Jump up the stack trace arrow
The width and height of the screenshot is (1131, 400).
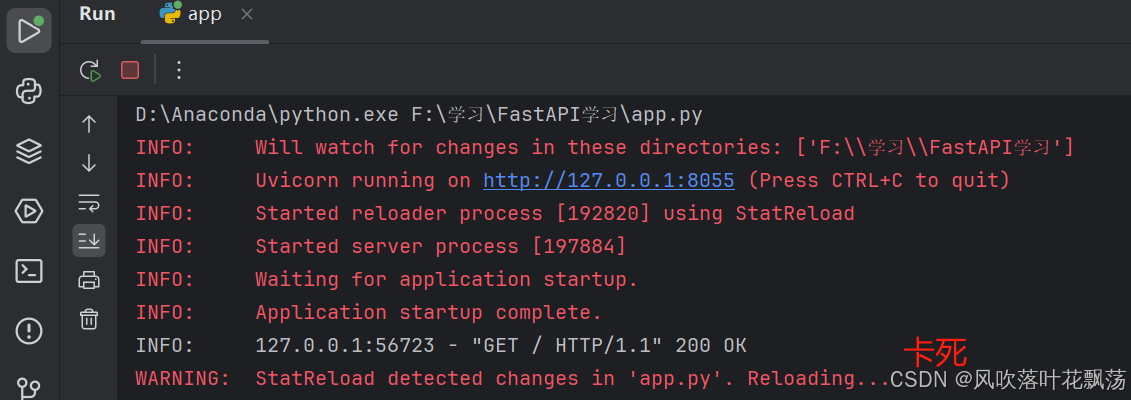point(89,124)
